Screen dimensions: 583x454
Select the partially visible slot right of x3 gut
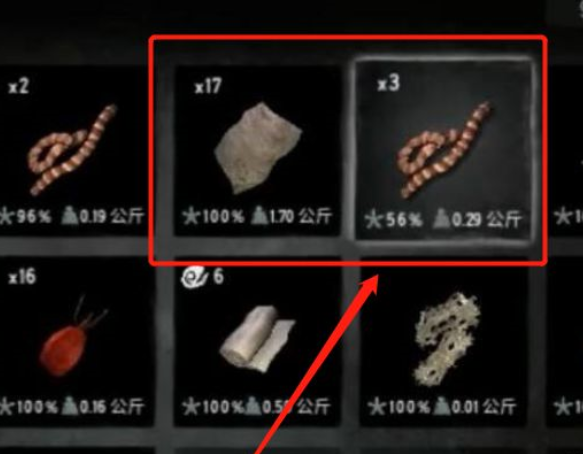click(566, 151)
